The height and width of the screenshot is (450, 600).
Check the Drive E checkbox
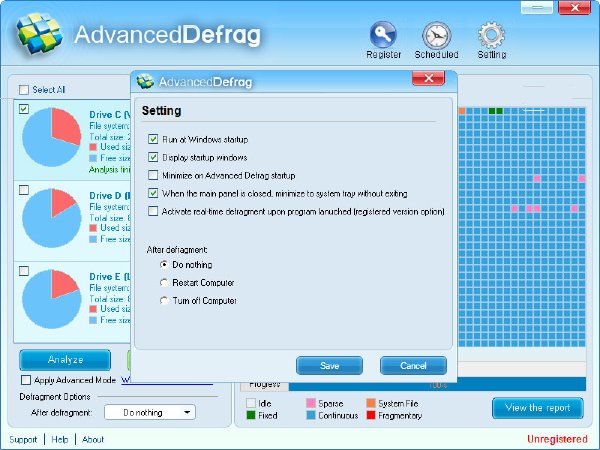coord(24,271)
